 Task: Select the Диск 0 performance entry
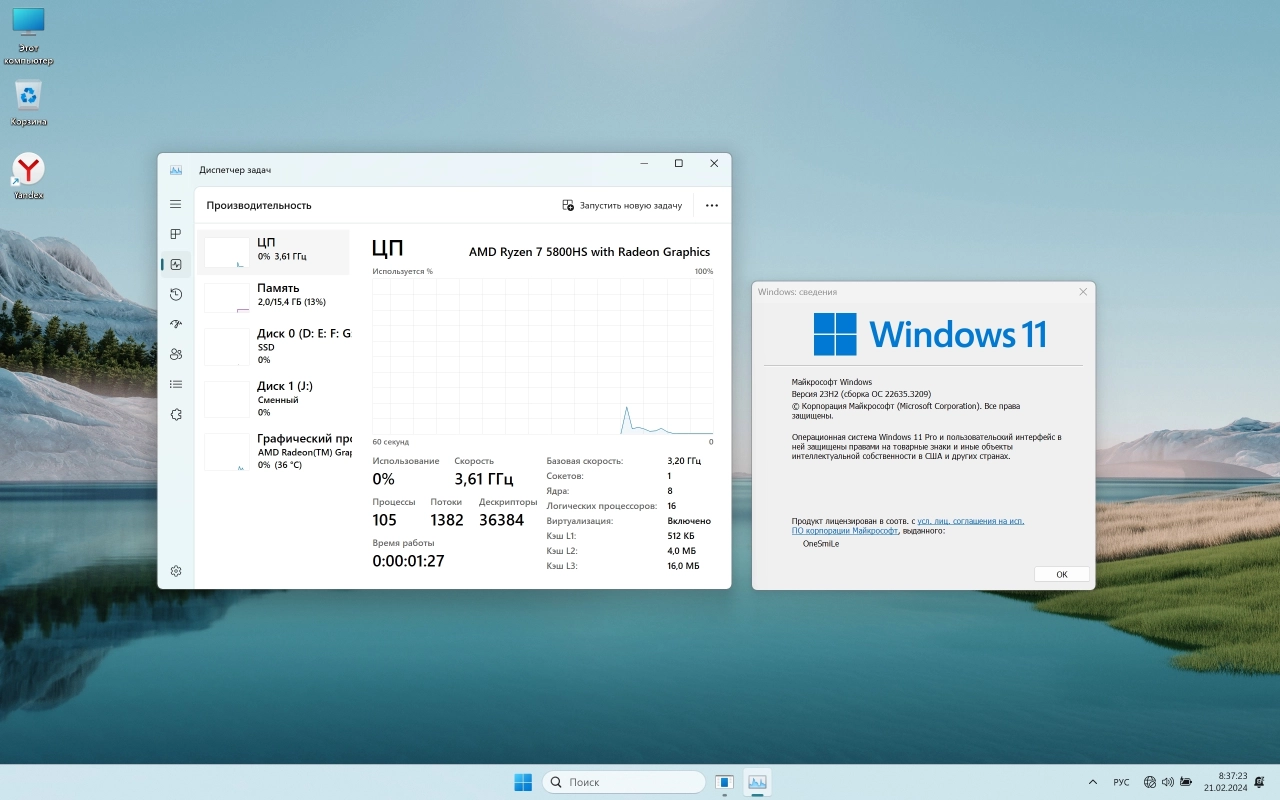point(273,346)
